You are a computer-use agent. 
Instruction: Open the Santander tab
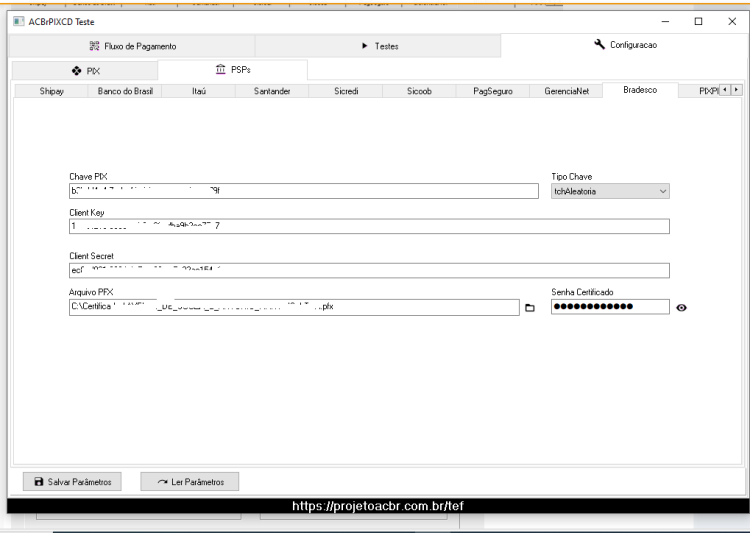[x=272, y=91]
